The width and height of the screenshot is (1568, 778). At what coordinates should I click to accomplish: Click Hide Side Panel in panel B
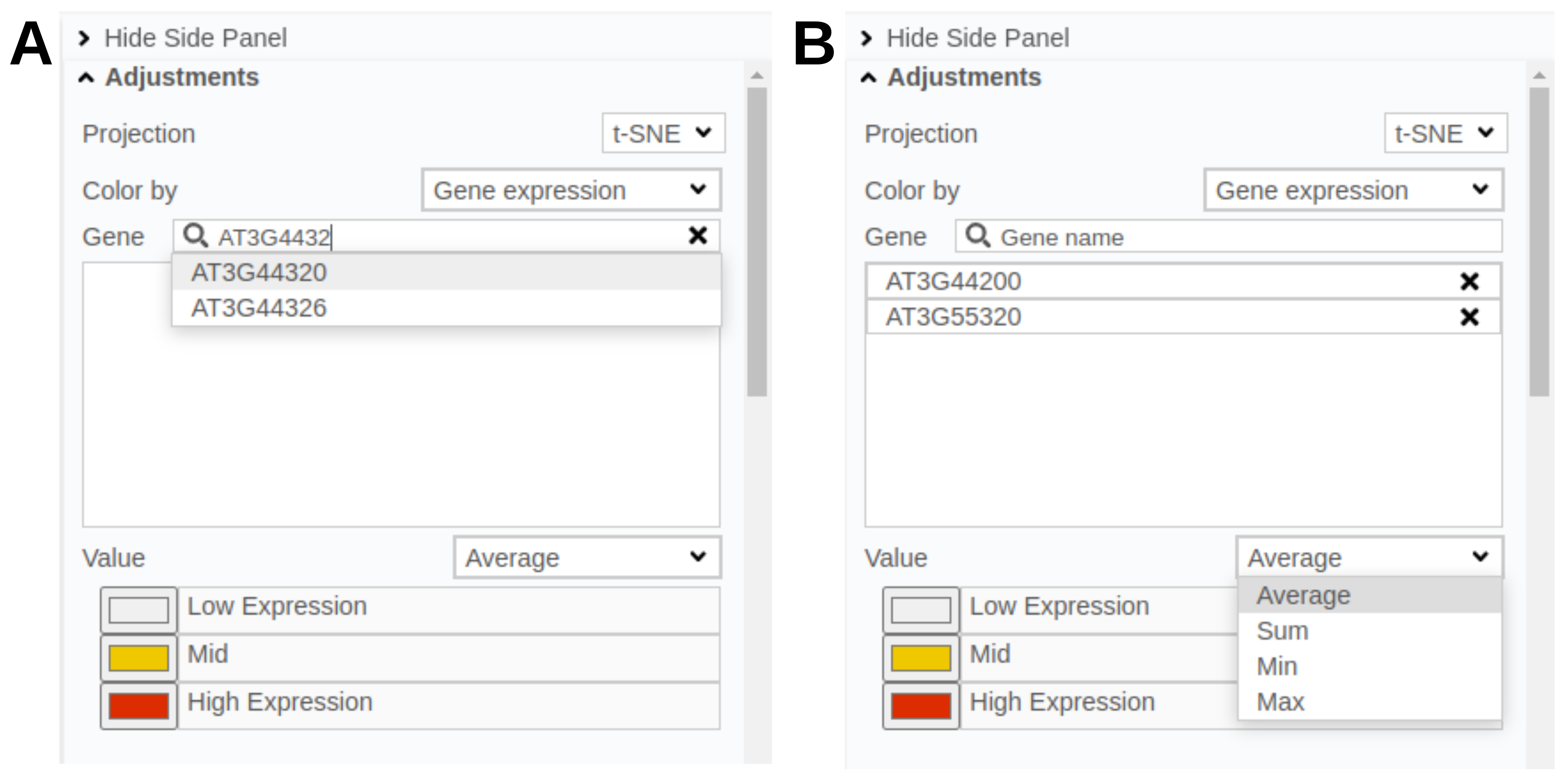pyautogui.click(x=977, y=38)
